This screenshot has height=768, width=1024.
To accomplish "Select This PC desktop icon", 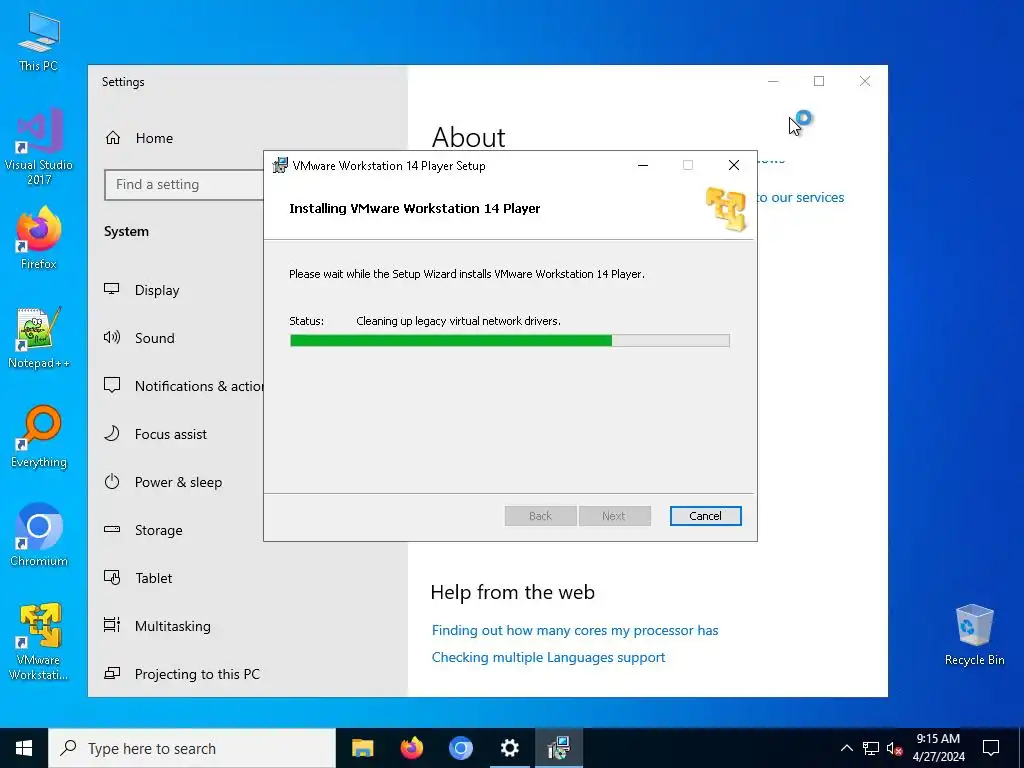I will point(39,42).
